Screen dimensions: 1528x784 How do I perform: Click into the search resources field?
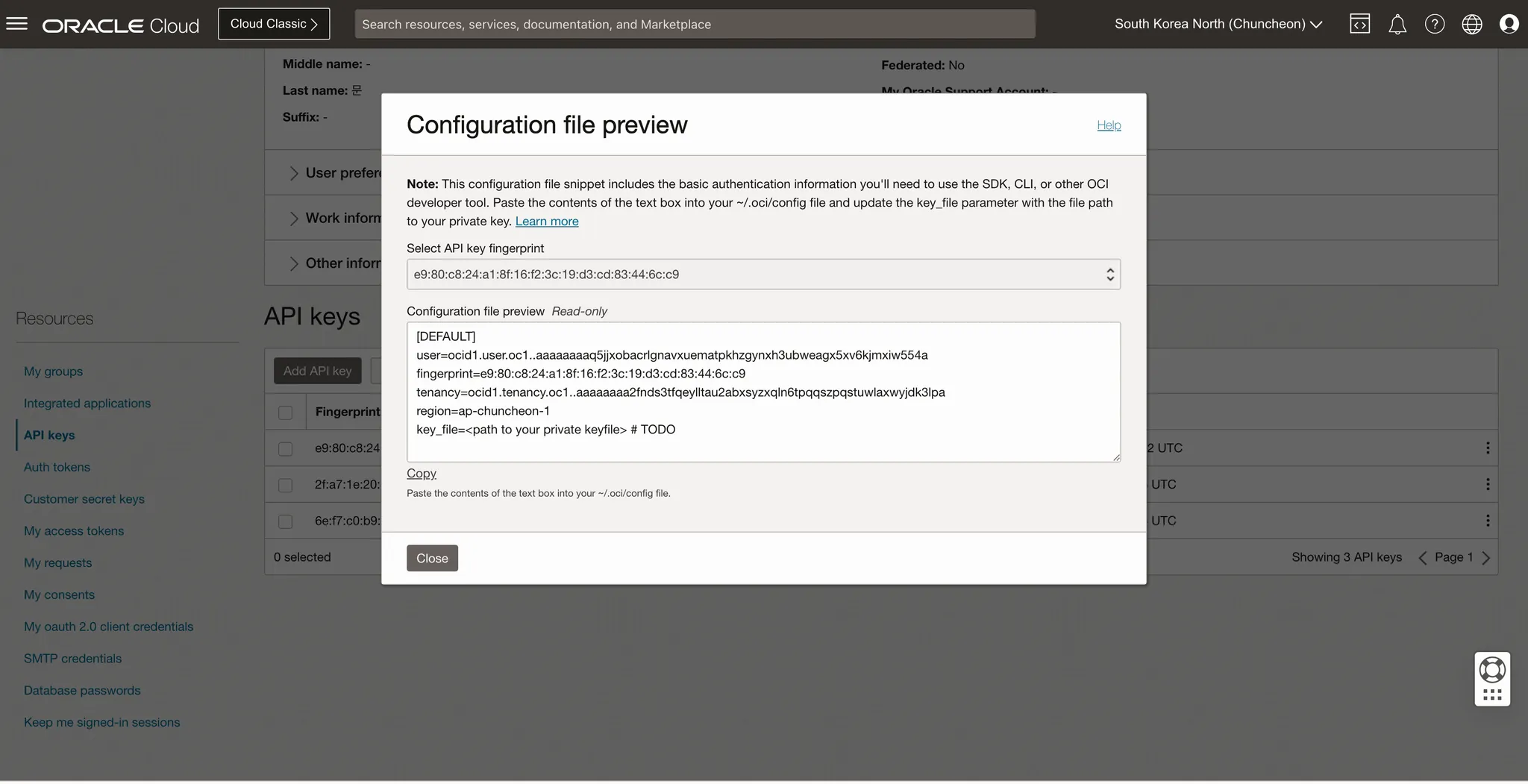click(x=694, y=24)
